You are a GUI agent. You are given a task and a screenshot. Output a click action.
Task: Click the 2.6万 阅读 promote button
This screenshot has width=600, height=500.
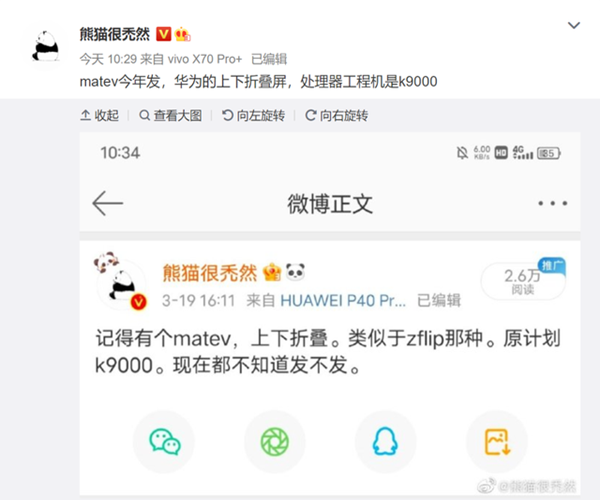click(523, 280)
